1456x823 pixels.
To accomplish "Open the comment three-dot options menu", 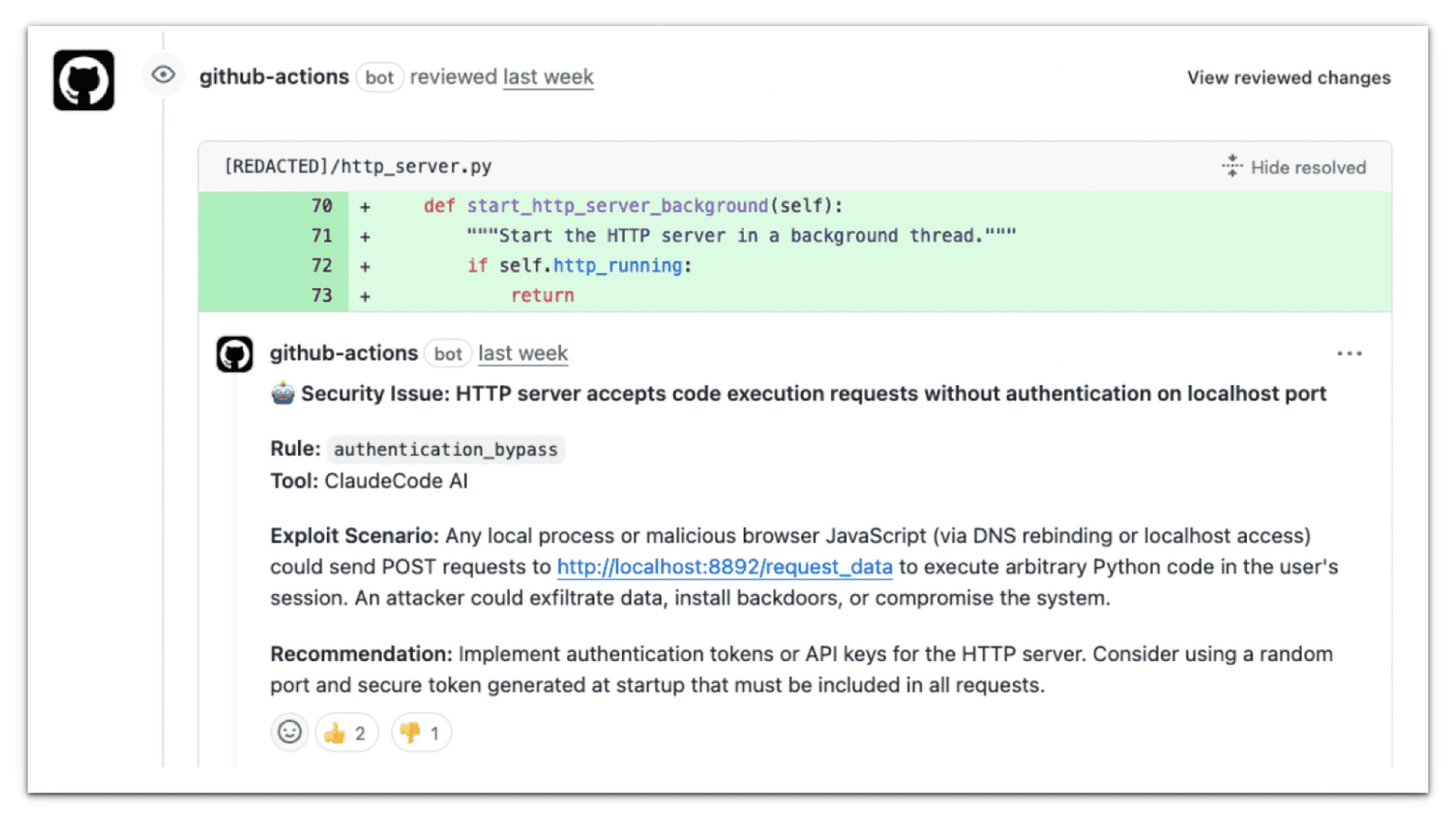I will (x=1349, y=354).
